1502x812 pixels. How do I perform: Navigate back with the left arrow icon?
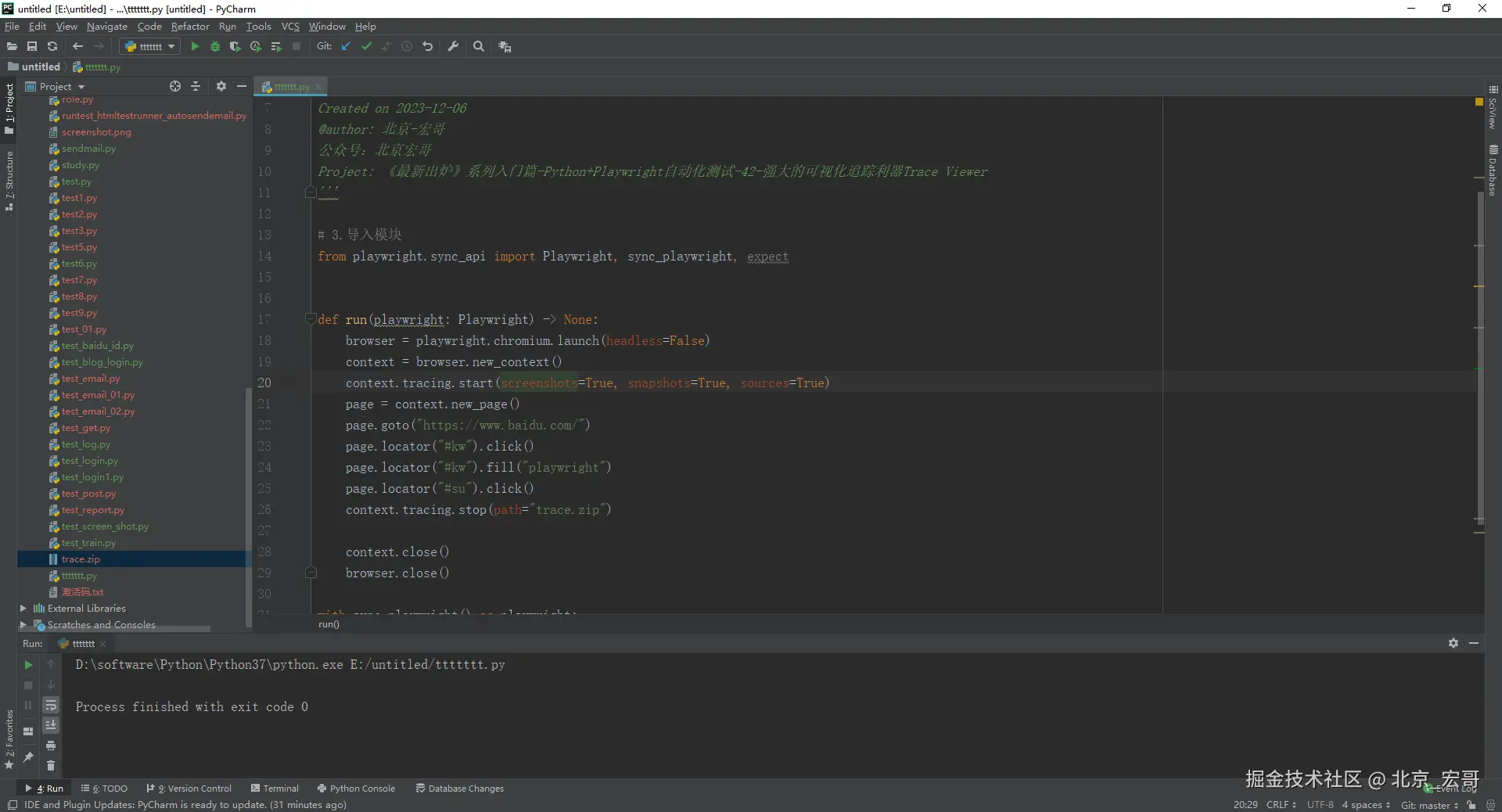77,47
